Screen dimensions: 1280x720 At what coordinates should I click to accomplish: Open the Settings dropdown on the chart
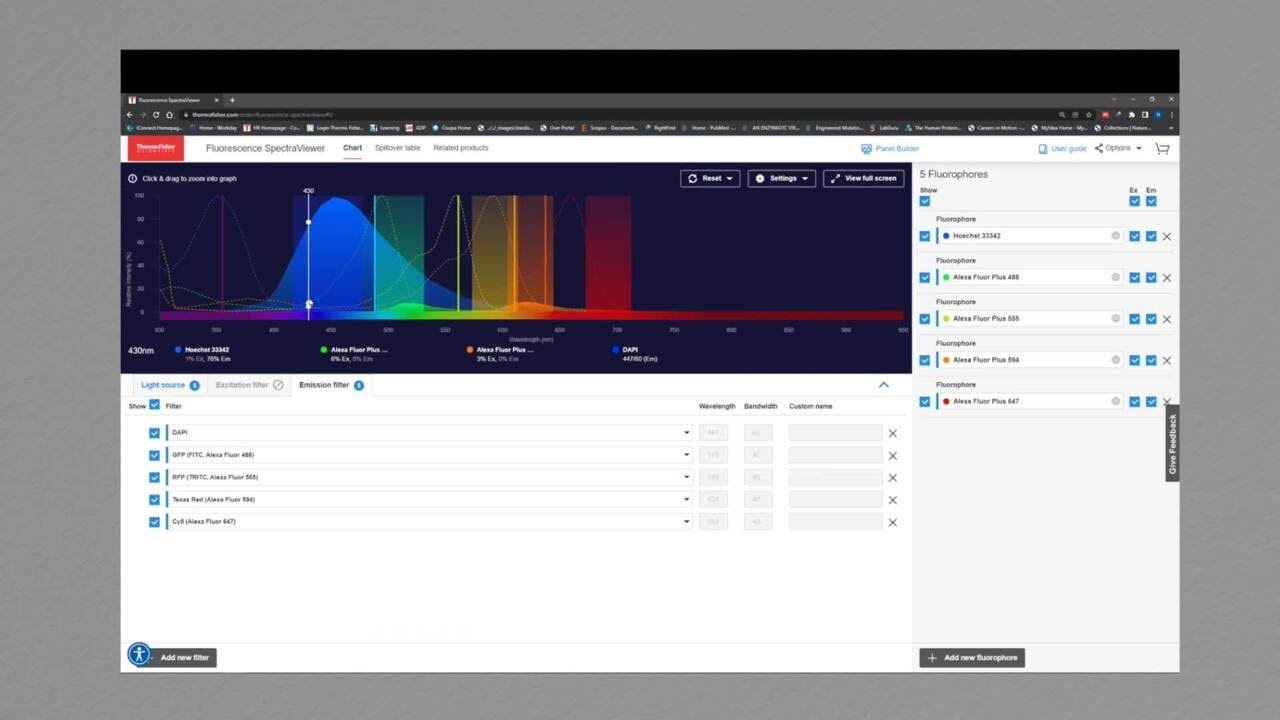pos(782,178)
